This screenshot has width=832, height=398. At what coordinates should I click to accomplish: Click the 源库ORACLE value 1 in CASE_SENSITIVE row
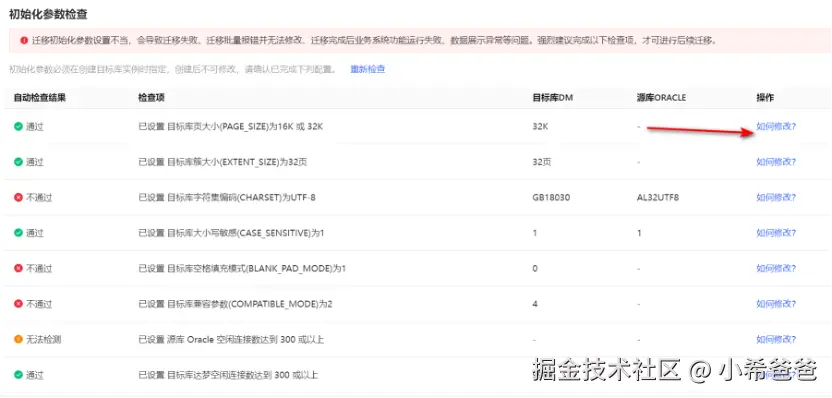click(x=639, y=233)
